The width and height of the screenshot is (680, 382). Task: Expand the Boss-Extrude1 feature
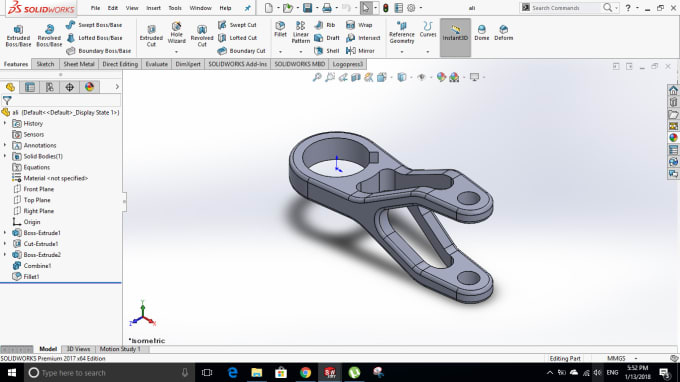pyautogui.click(x=5, y=233)
